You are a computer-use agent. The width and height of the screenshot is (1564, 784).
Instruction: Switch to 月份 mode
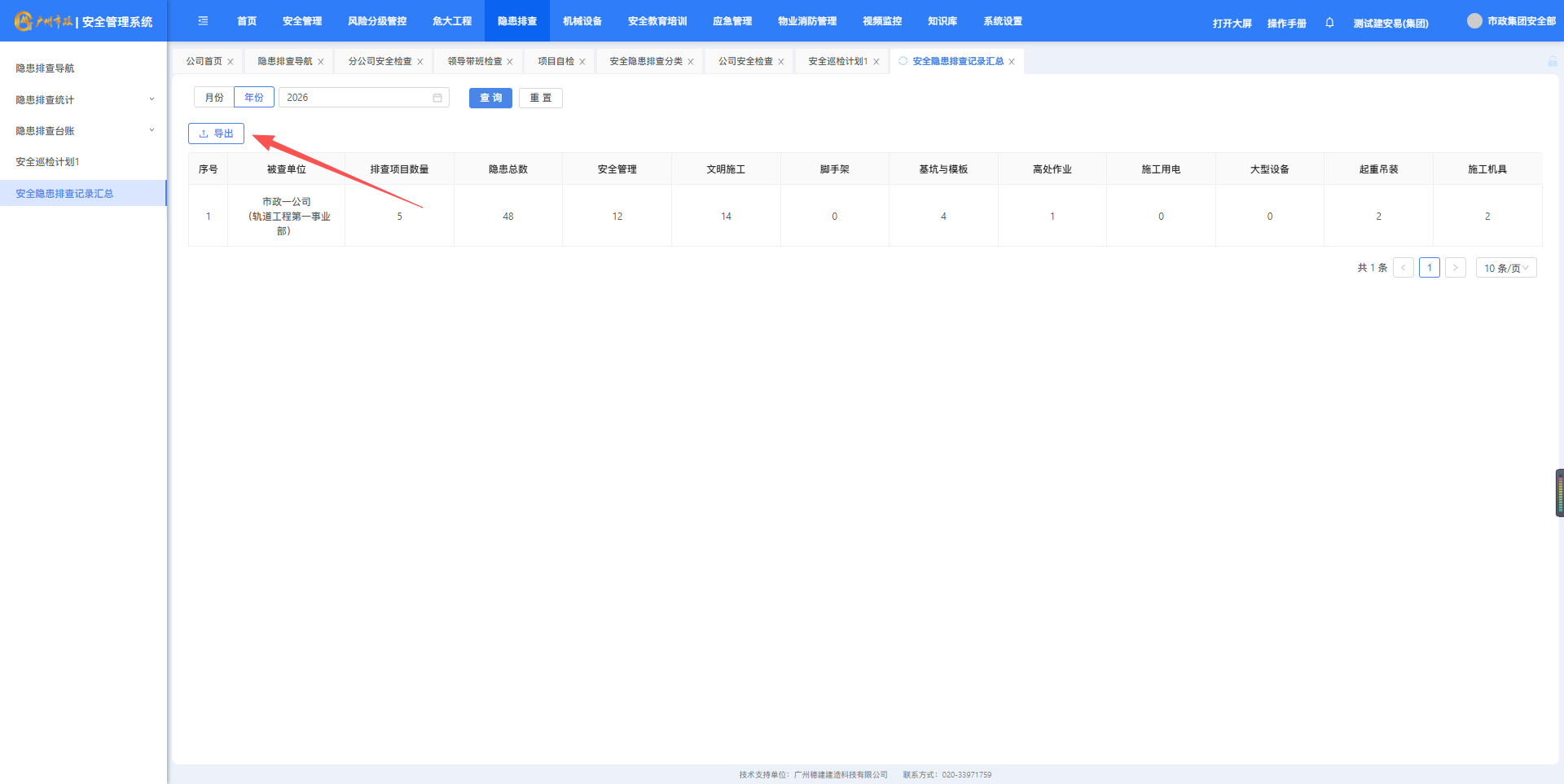pos(214,98)
